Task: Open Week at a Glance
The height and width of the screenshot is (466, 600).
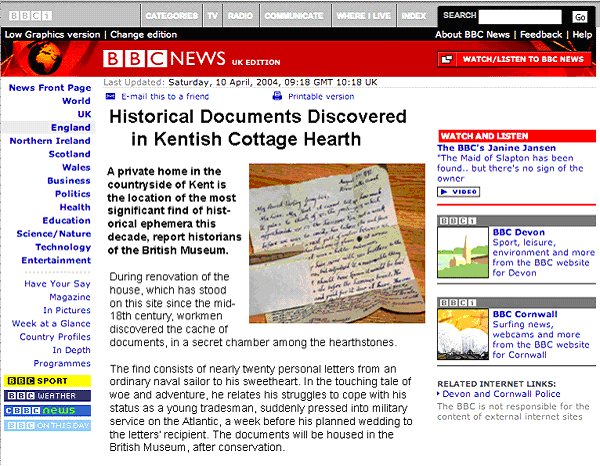Action: coord(51,324)
